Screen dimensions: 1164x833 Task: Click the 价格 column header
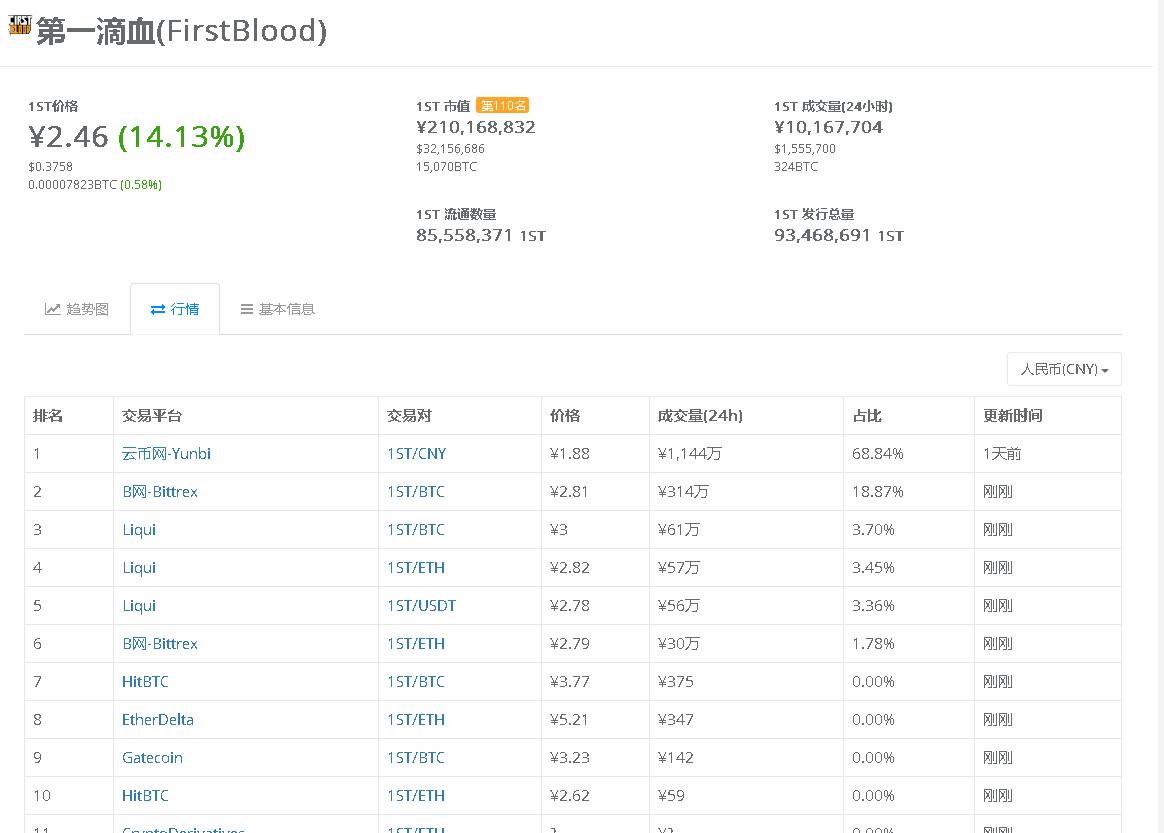coord(565,415)
